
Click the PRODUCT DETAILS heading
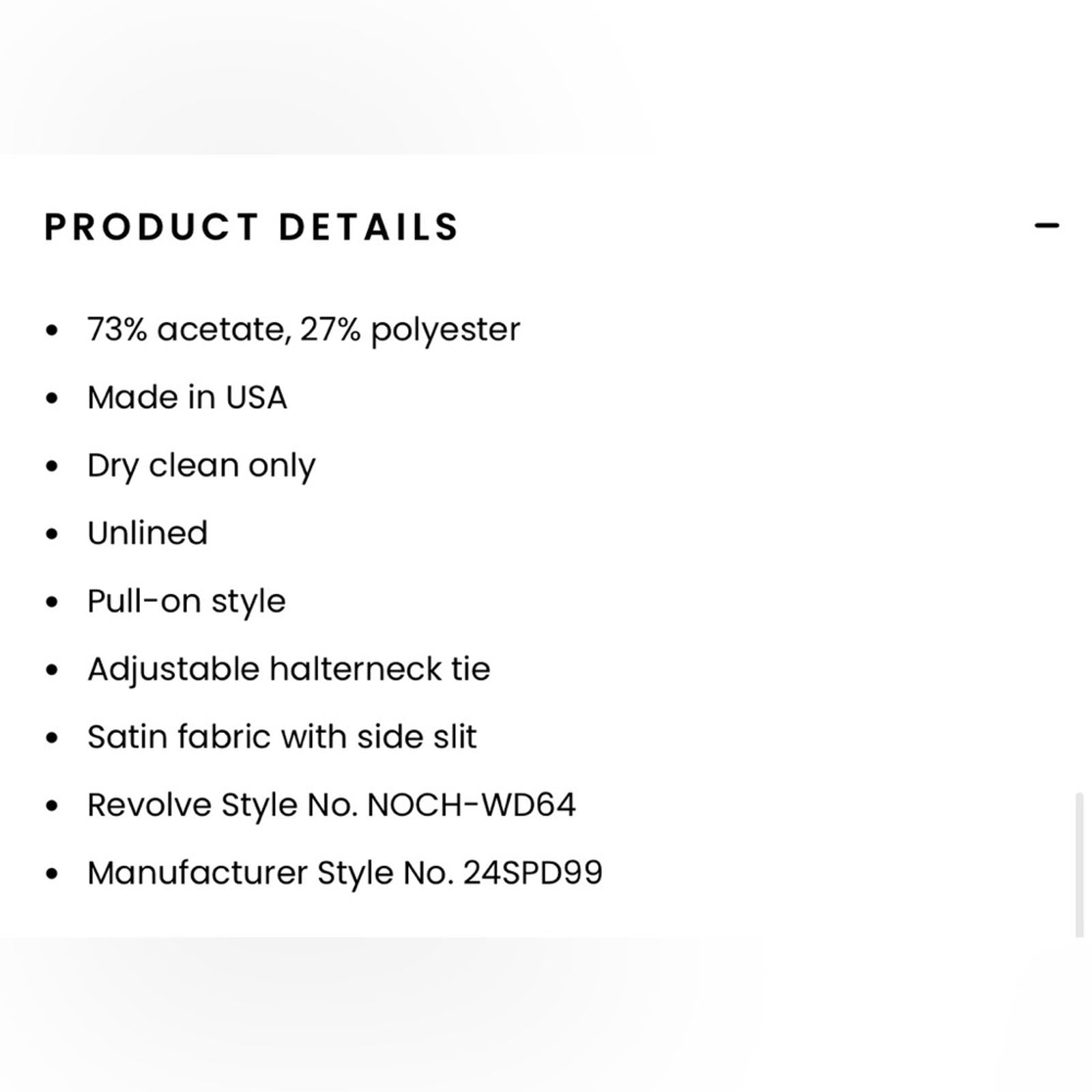(x=252, y=227)
